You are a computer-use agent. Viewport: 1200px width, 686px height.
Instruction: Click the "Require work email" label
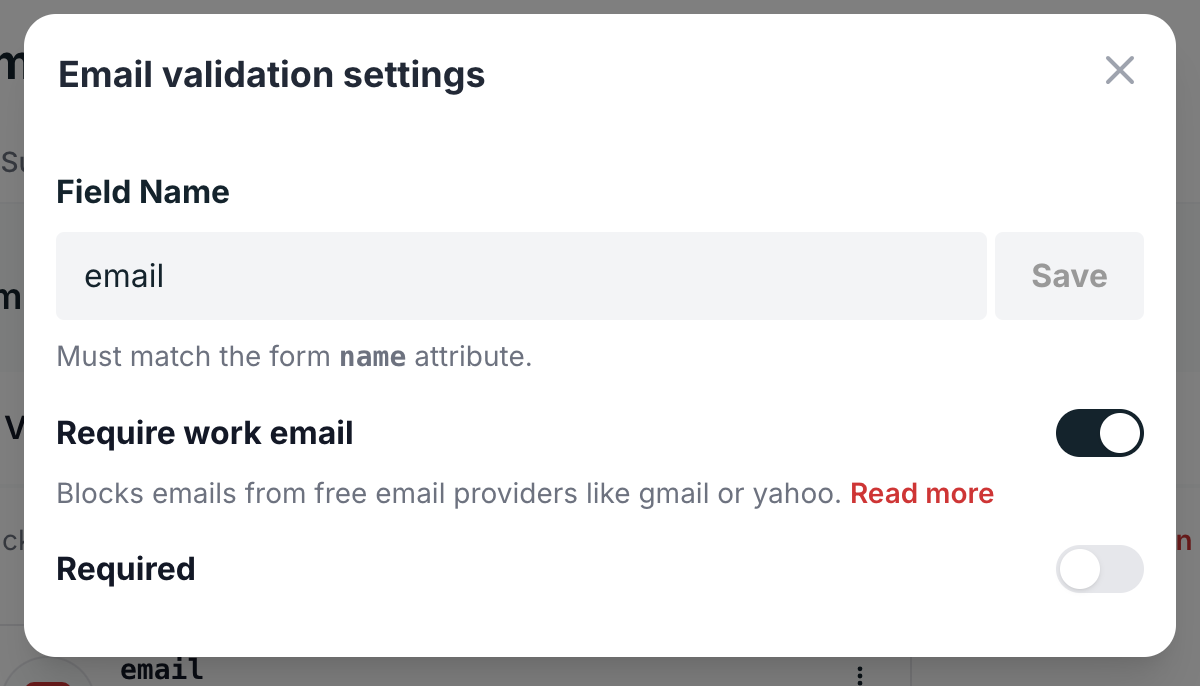pos(204,433)
